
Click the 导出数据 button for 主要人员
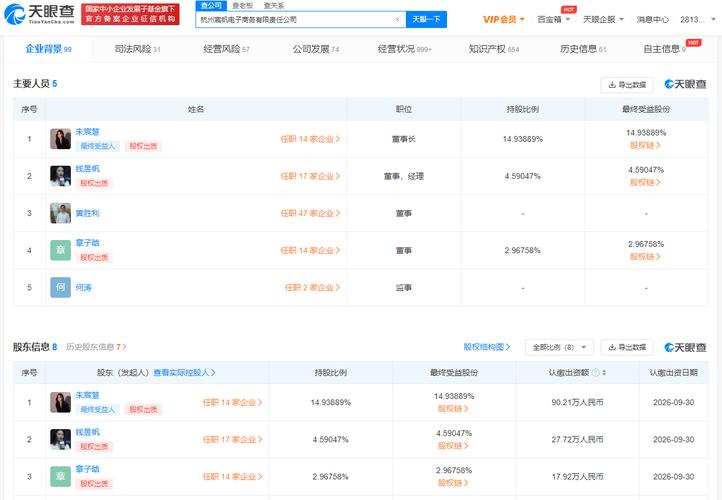click(x=626, y=85)
